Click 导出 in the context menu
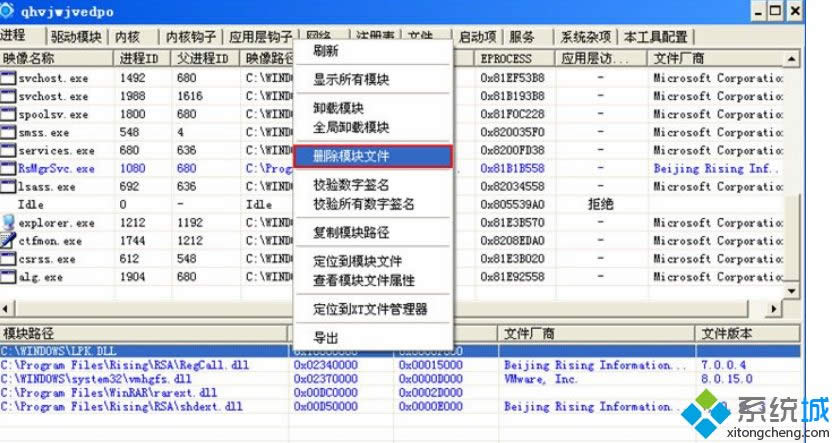 coord(325,338)
